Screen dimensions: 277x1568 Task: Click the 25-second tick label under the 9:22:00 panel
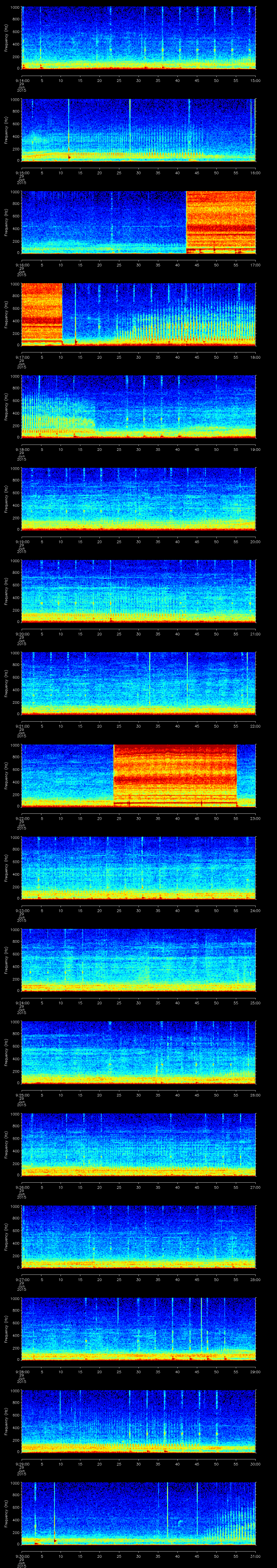pos(119,818)
